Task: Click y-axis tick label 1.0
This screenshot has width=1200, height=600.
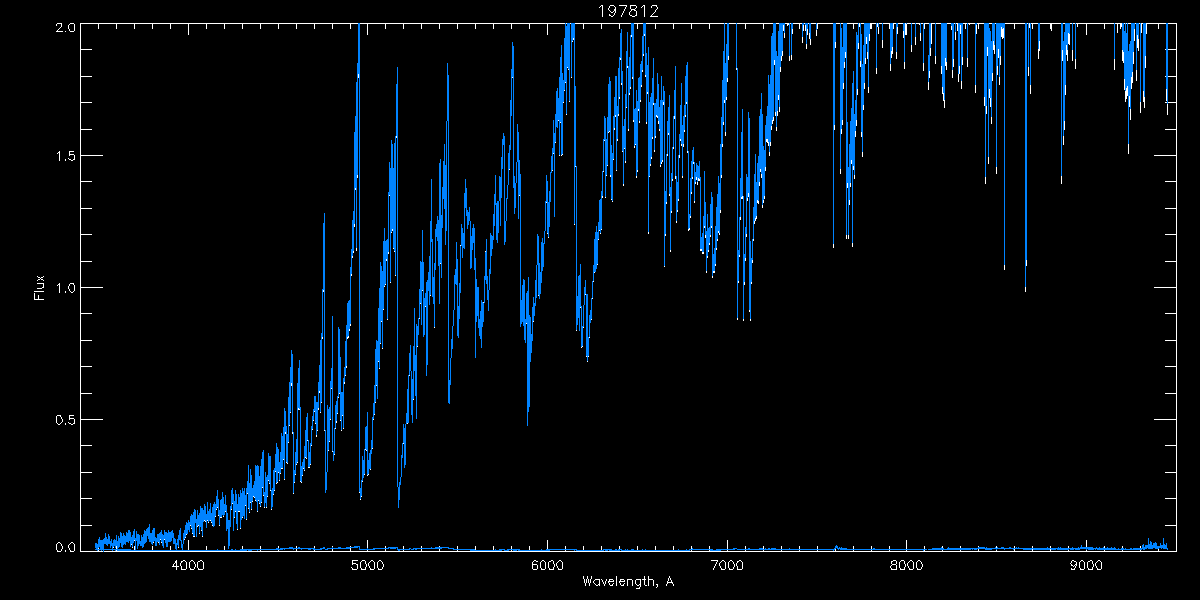Action: tap(65, 288)
